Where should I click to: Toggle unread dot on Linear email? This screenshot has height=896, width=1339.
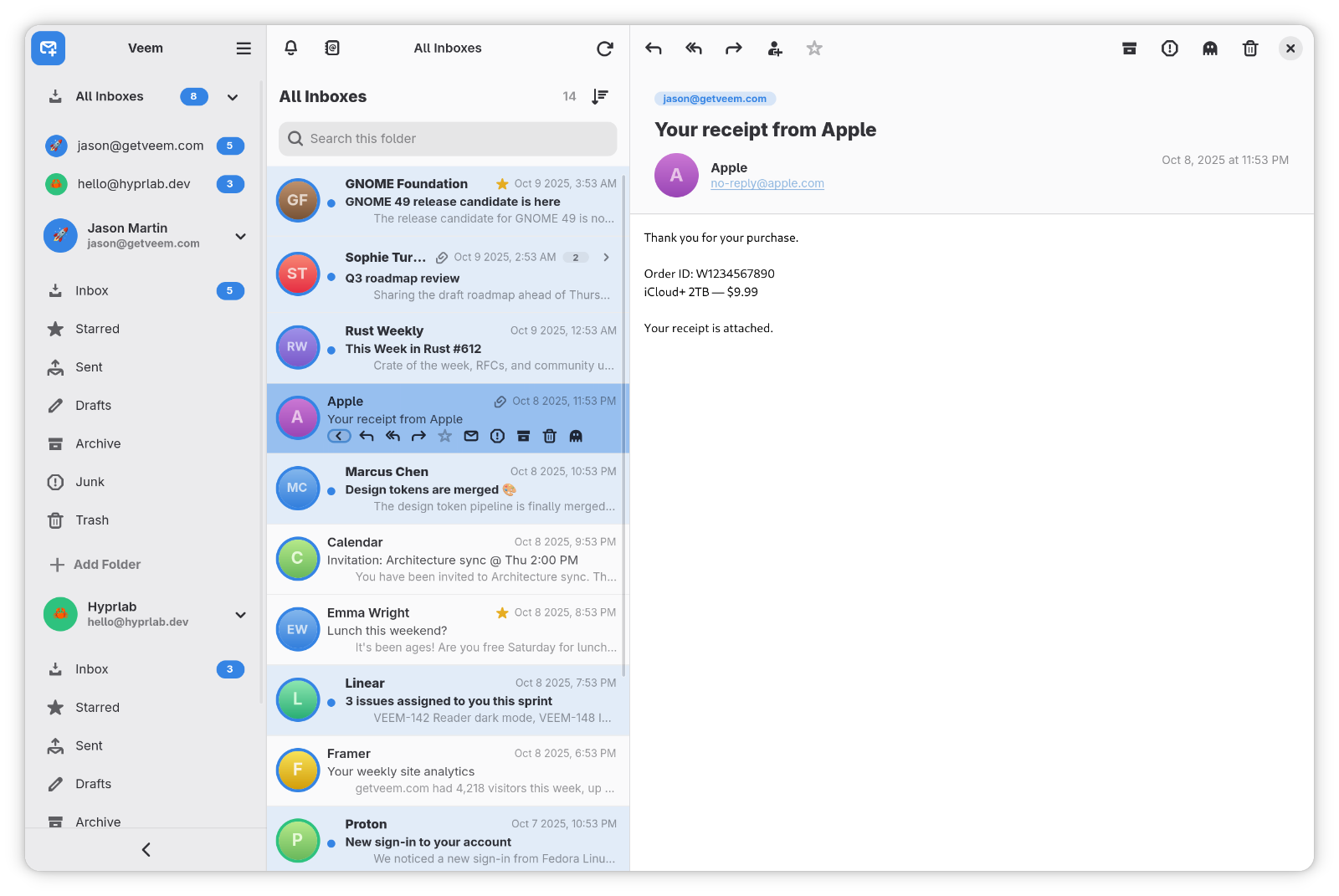point(331,703)
